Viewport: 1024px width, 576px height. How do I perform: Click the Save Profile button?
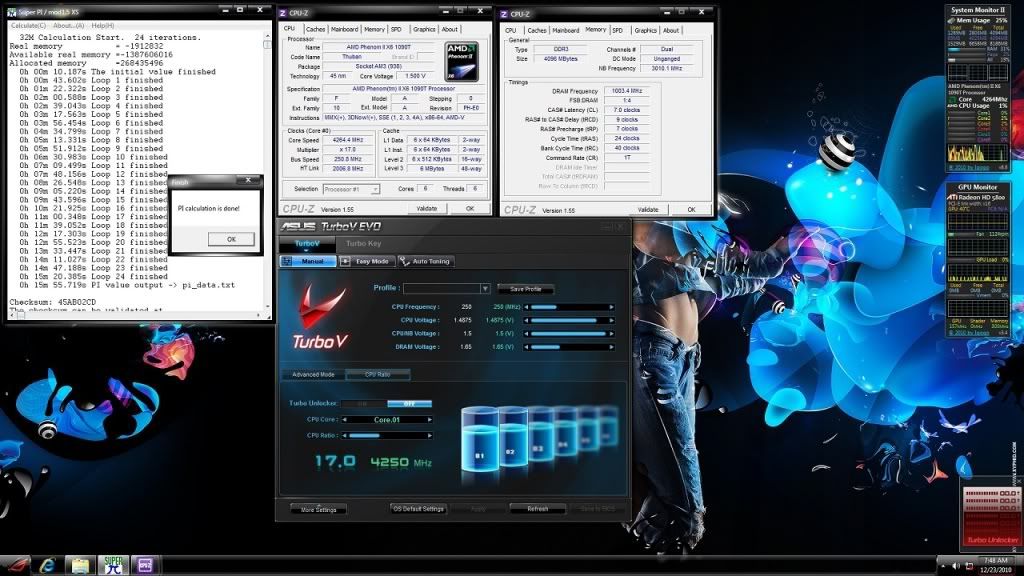tap(526, 289)
